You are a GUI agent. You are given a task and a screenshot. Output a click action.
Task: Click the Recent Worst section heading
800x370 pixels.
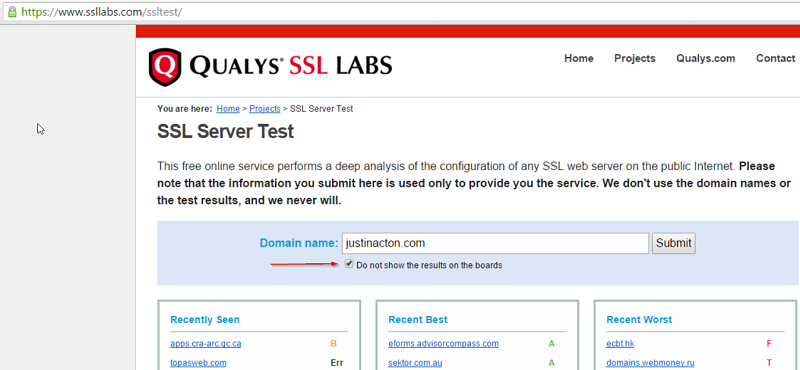tap(639, 320)
